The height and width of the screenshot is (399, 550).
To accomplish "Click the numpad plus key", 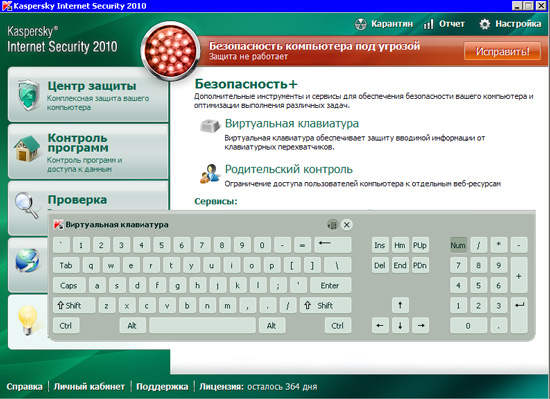I will (519, 276).
